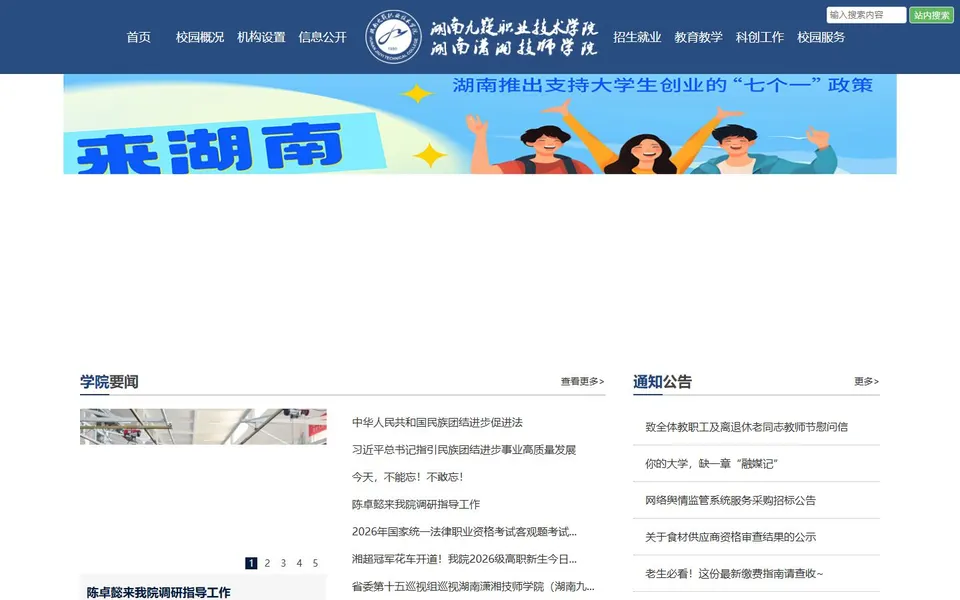Open 科创工作 navigation menu
This screenshot has width=960, height=600.
(x=760, y=37)
